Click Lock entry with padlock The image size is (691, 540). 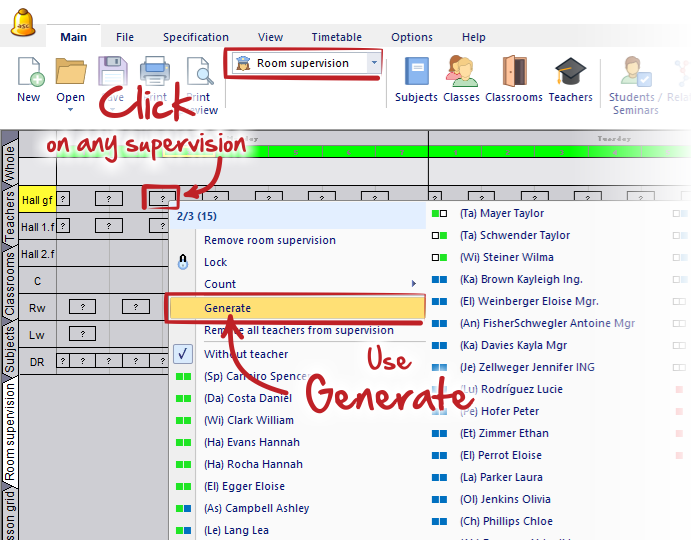(x=214, y=262)
